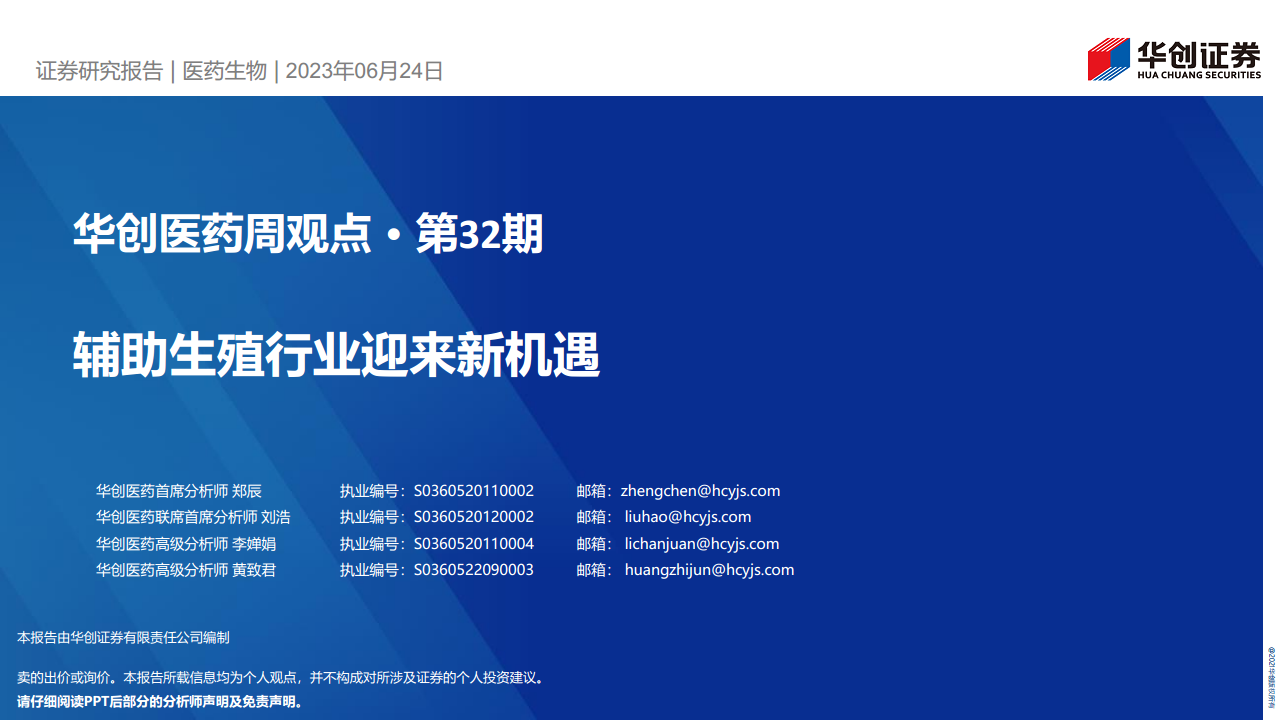Select disclaimer line starting 卖的出价或询价
This screenshot has height=720, width=1280.
pyautogui.click(x=281, y=677)
